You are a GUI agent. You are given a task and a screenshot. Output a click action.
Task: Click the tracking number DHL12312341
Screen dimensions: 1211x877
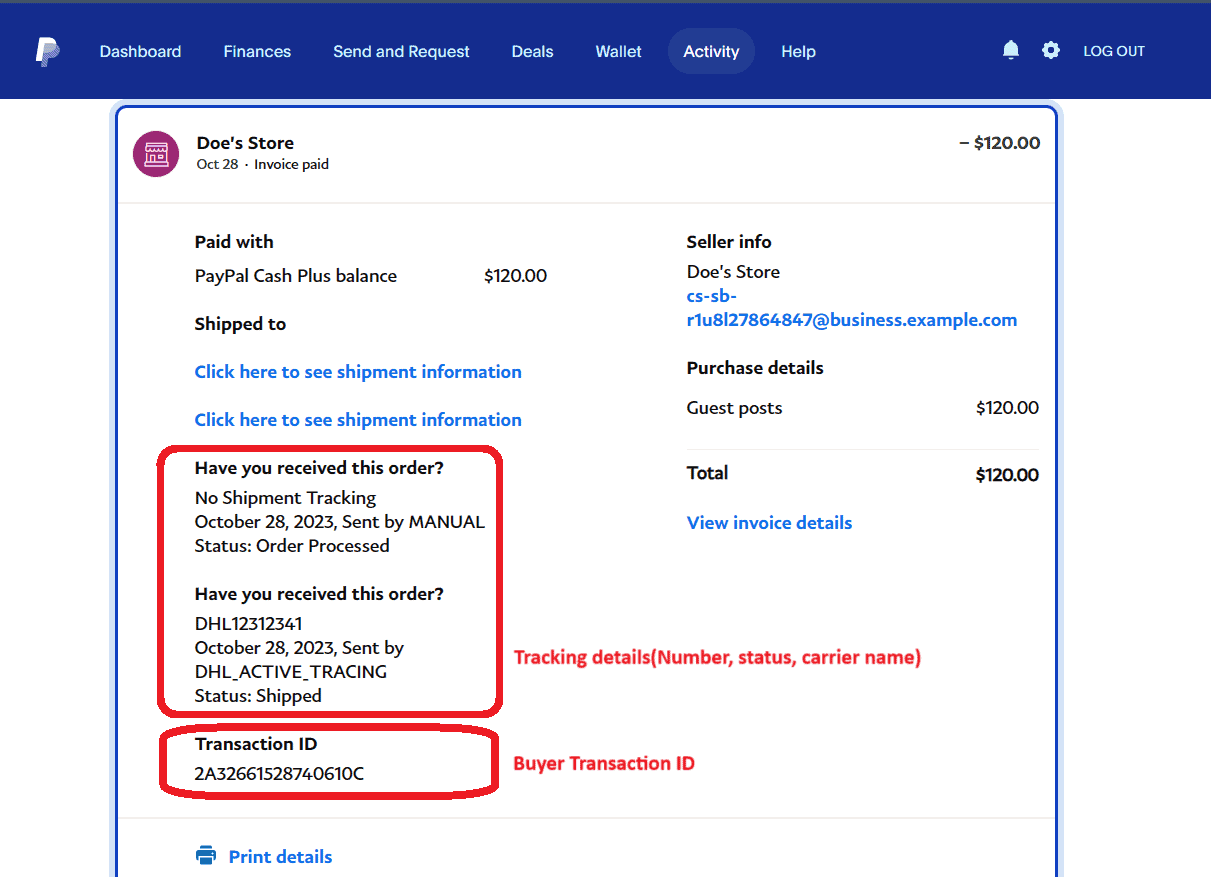tap(248, 624)
